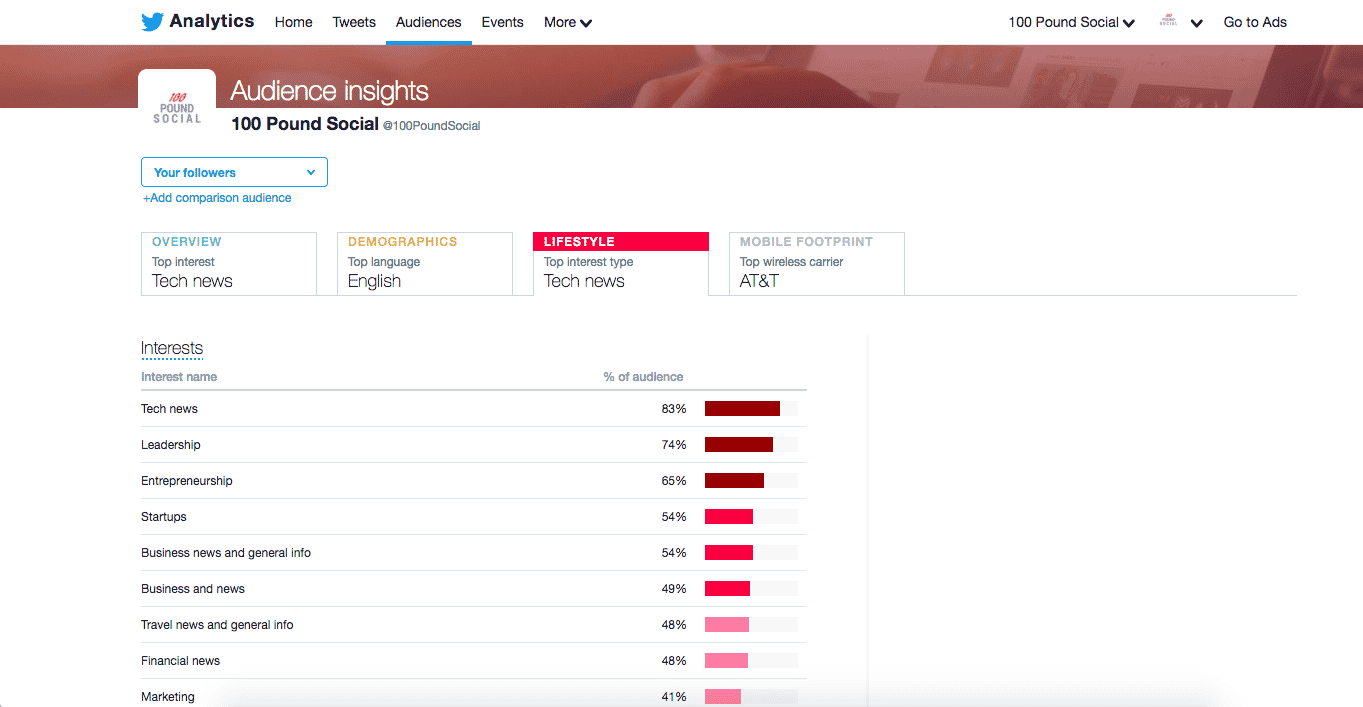Screen dimensions: 1363x707
Task: Open the 100 Pound Social account dropdown
Action: (1071, 22)
